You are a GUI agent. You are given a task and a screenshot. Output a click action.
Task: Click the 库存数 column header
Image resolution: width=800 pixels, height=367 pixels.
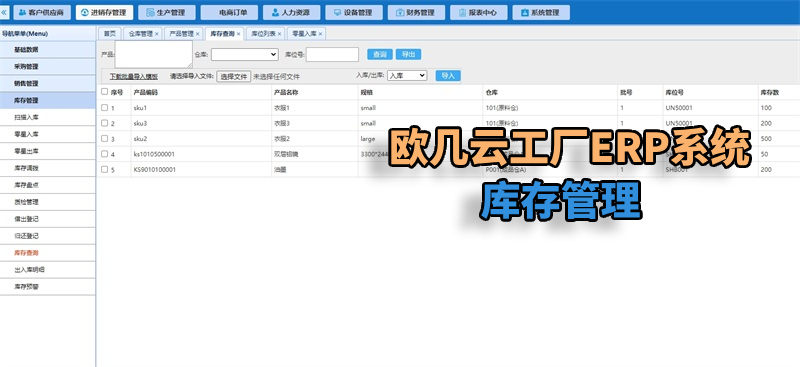coord(769,92)
